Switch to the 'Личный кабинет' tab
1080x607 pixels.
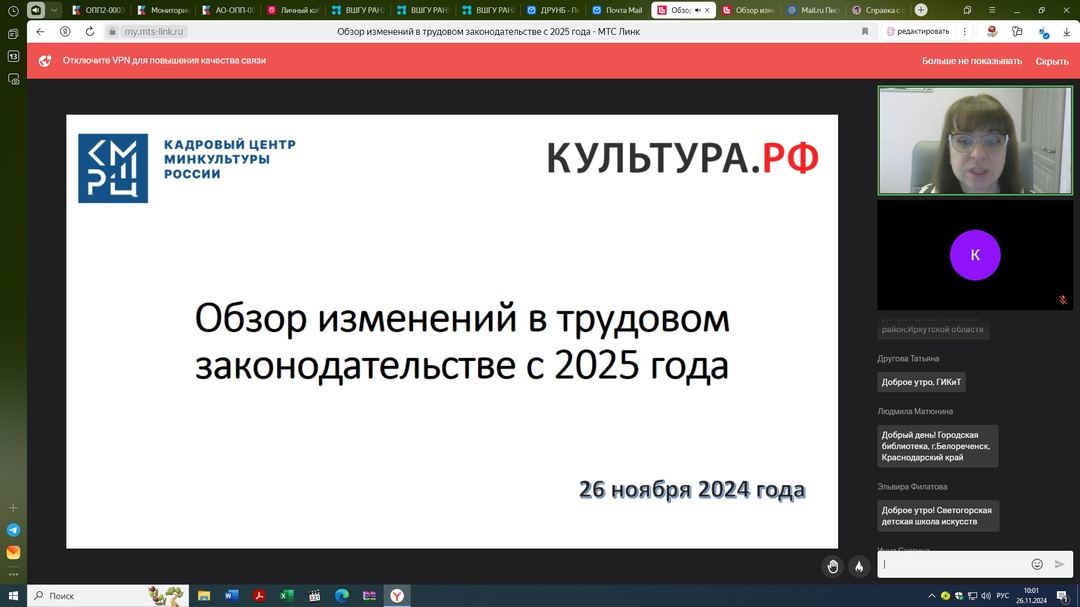(293, 10)
